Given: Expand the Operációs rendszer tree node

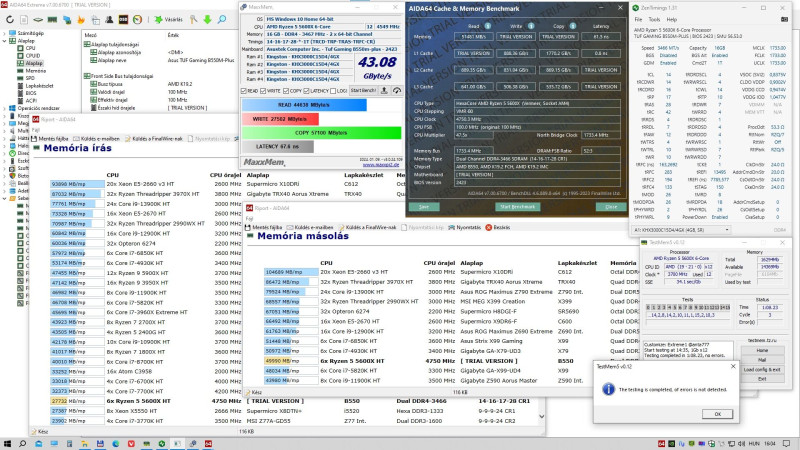Looking at the screenshot, I should (x=5, y=108).
